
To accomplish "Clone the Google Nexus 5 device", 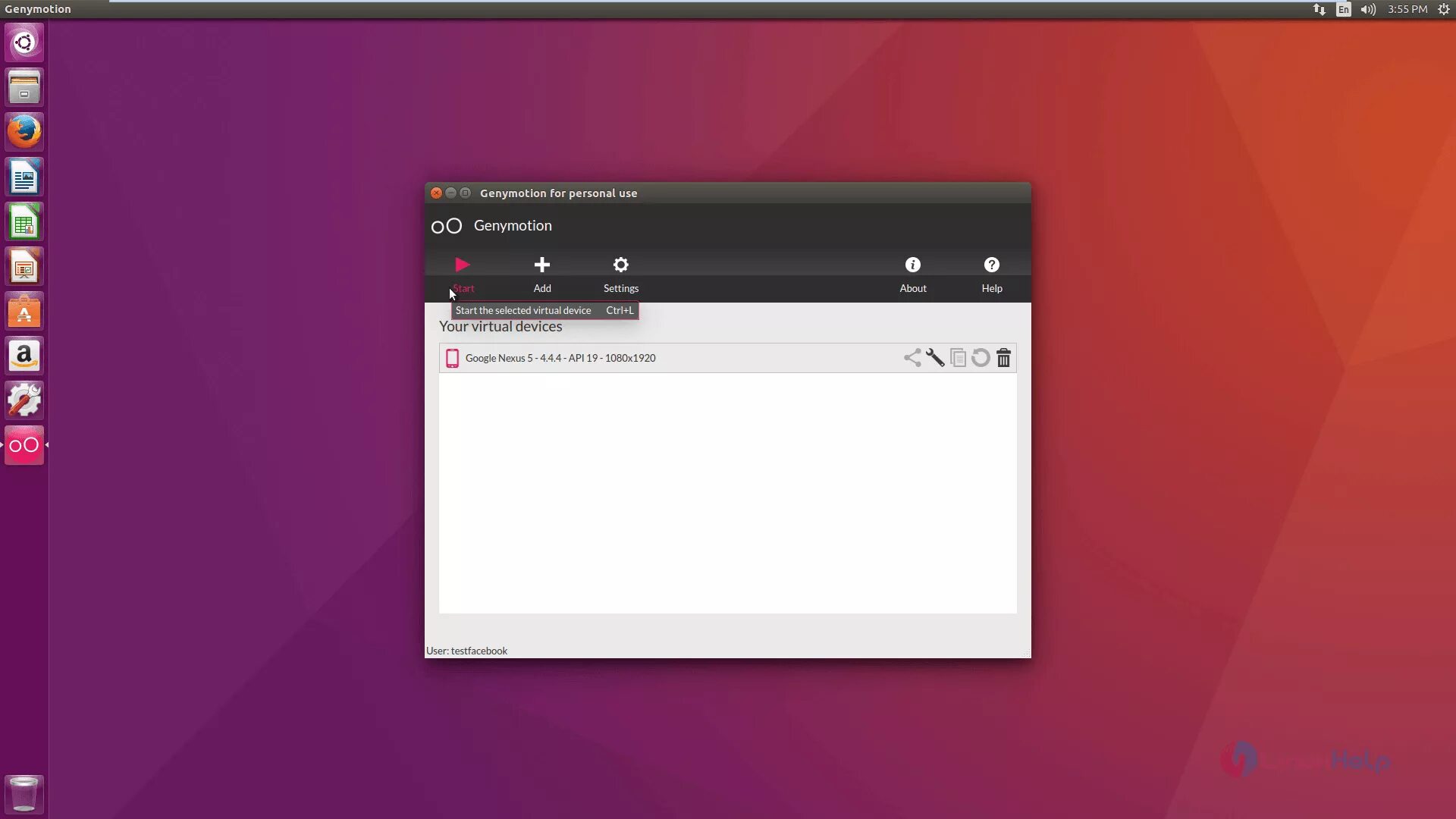I will click(958, 358).
